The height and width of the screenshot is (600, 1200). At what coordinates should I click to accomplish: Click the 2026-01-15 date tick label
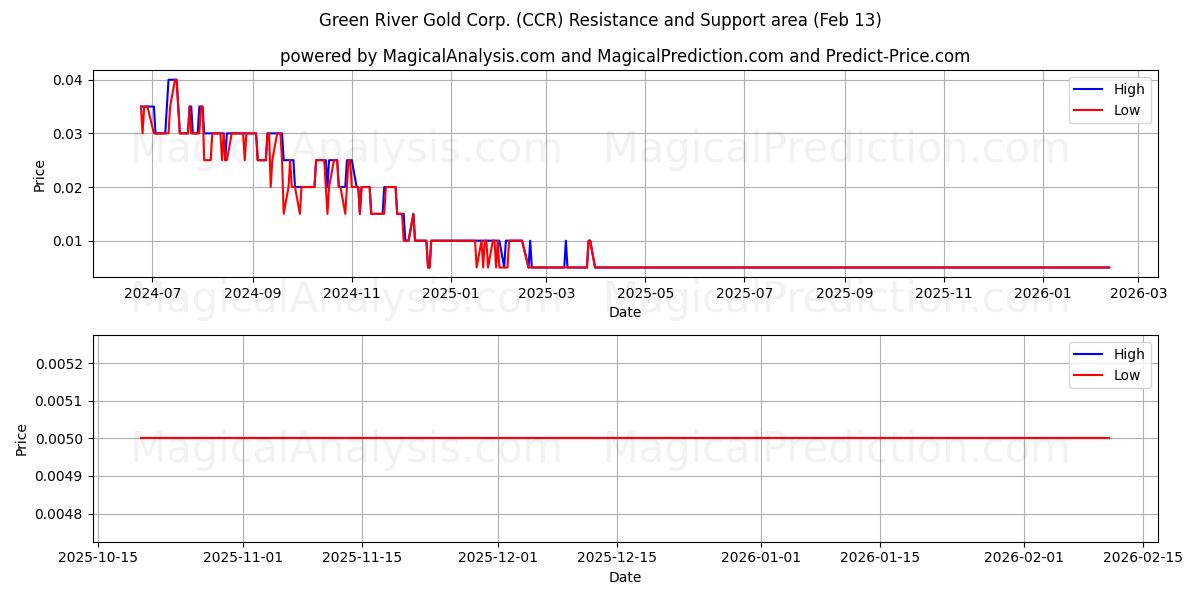tap(880, 559)
